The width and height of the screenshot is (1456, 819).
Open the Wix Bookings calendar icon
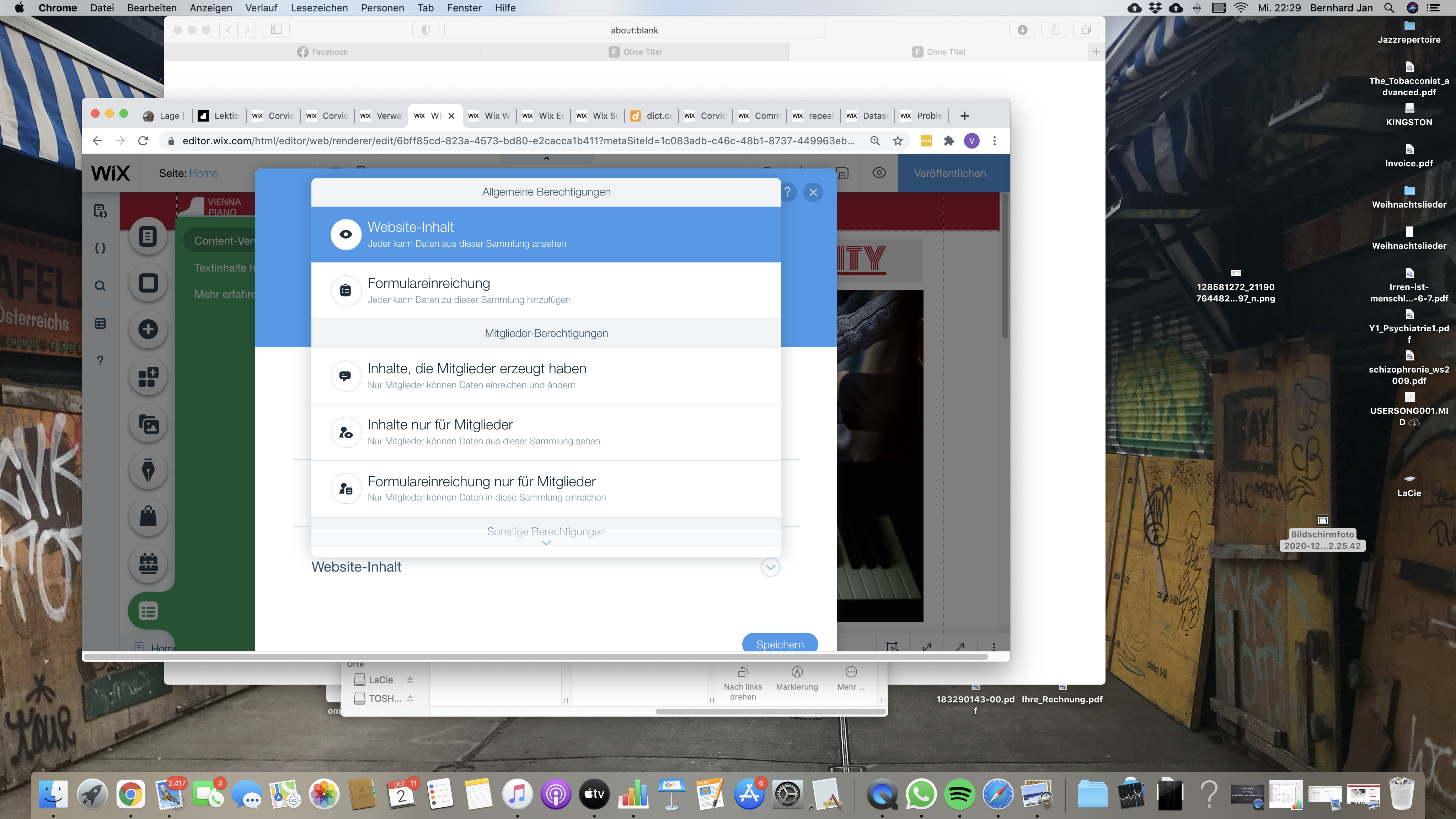(x=148, y=563)
